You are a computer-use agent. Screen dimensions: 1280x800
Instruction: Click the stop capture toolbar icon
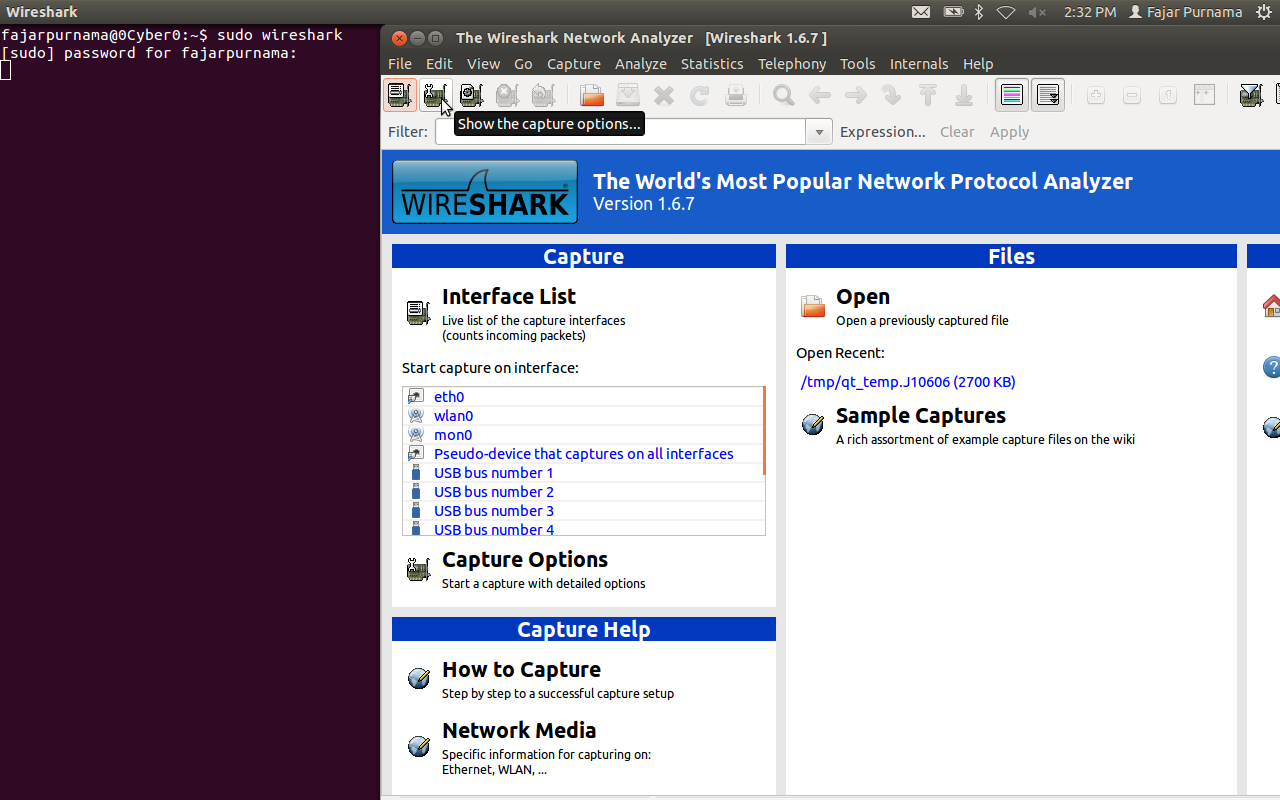point(507,95)
